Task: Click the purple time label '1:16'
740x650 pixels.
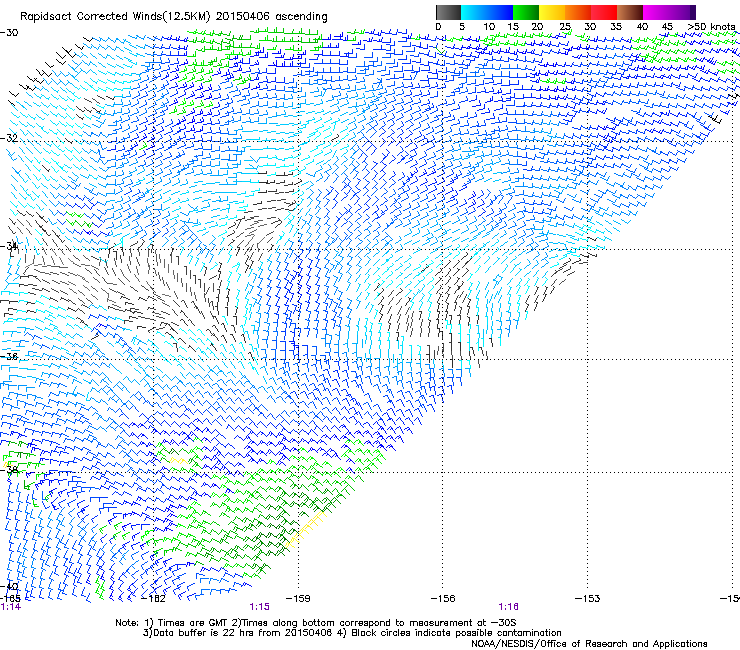Action: tap(508, 607)
